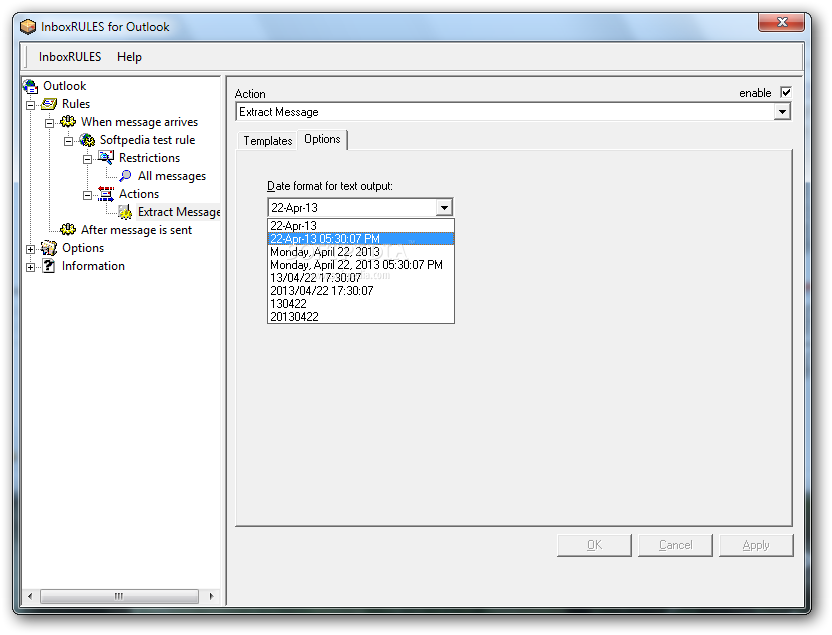832x635 pixels.
Task: Choose 'Monday, April 22, 2013' format
Action: tap(361, 252)
